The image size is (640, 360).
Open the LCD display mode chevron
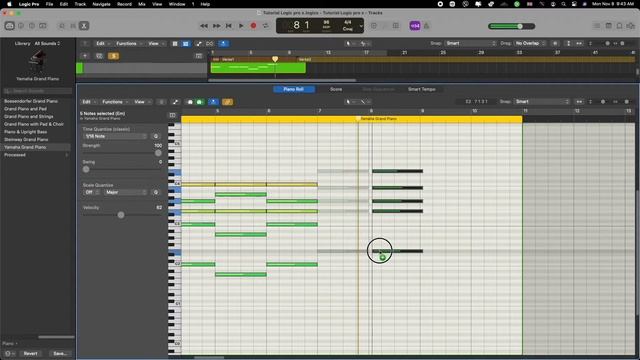click(361, 26)
